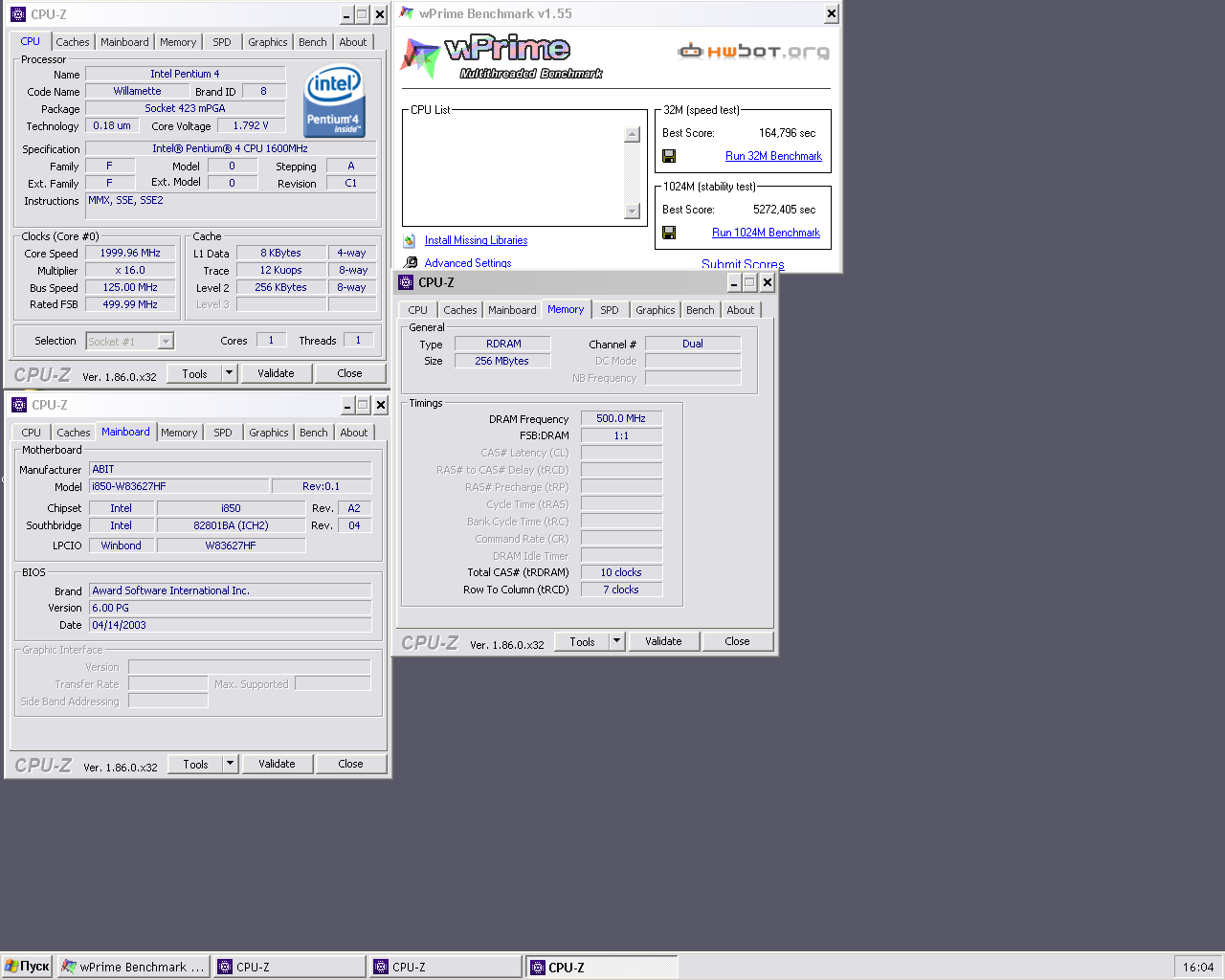Click Submit Scores link
Viewport: 1225px width, 980px height.
(x=743, y=264)
